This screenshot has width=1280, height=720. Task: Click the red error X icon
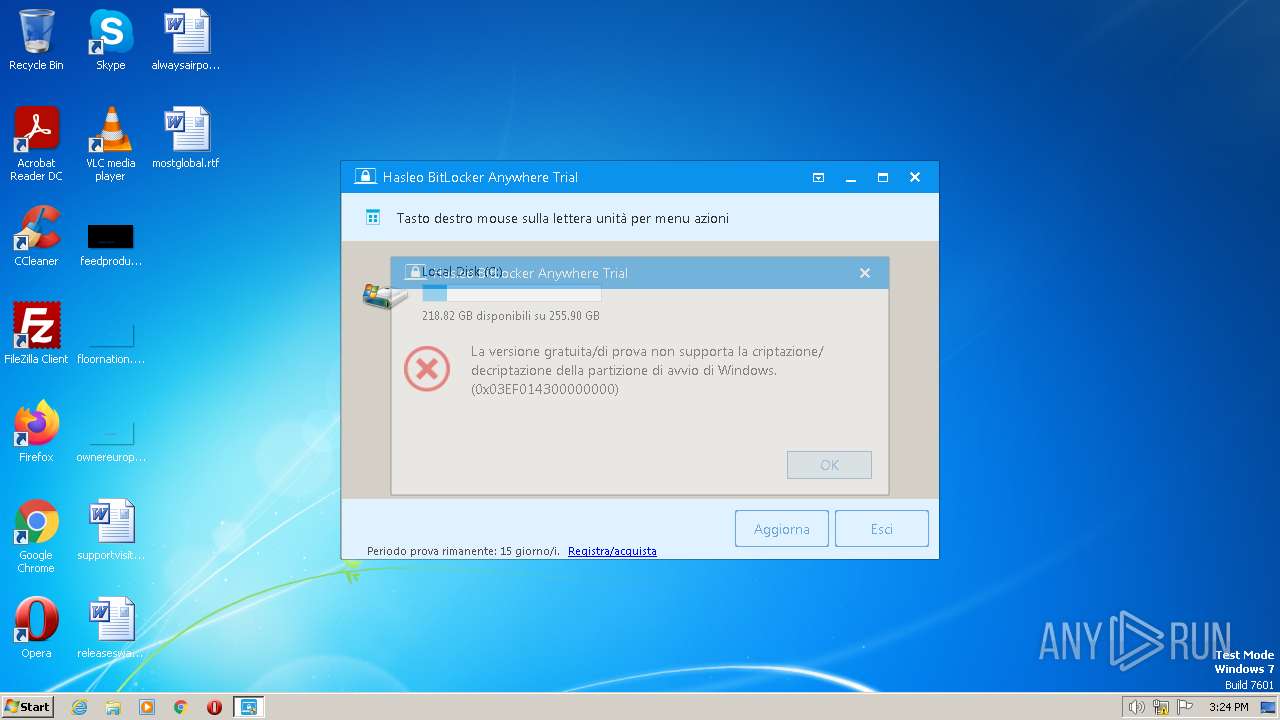coord(427,369)
